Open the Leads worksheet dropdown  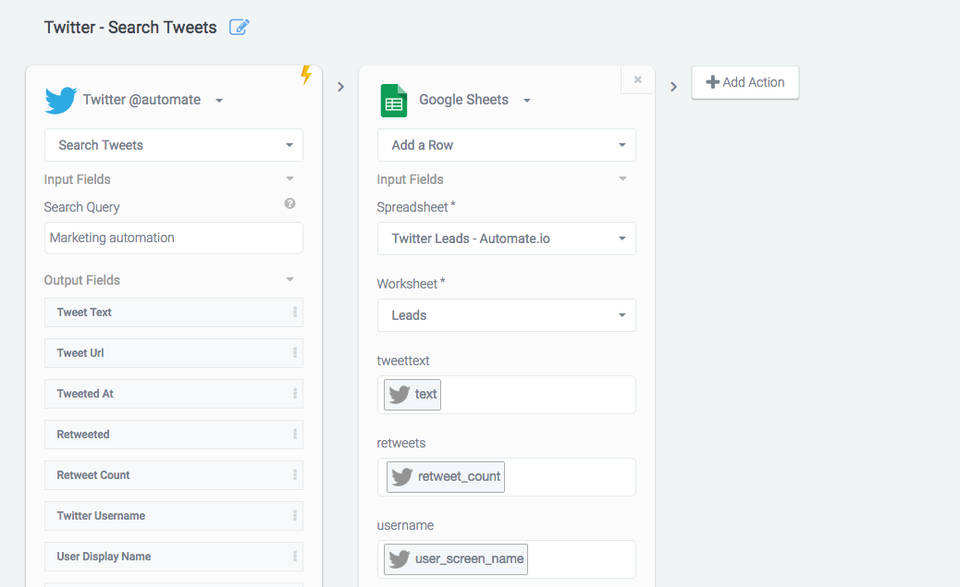[x=506, y=315]
